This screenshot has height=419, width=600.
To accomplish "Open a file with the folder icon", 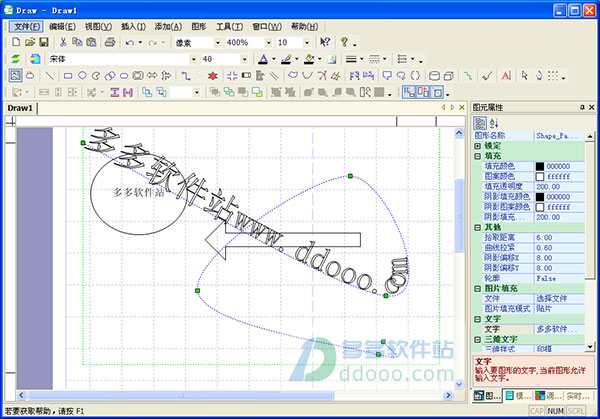I will (x=30, y=42).
